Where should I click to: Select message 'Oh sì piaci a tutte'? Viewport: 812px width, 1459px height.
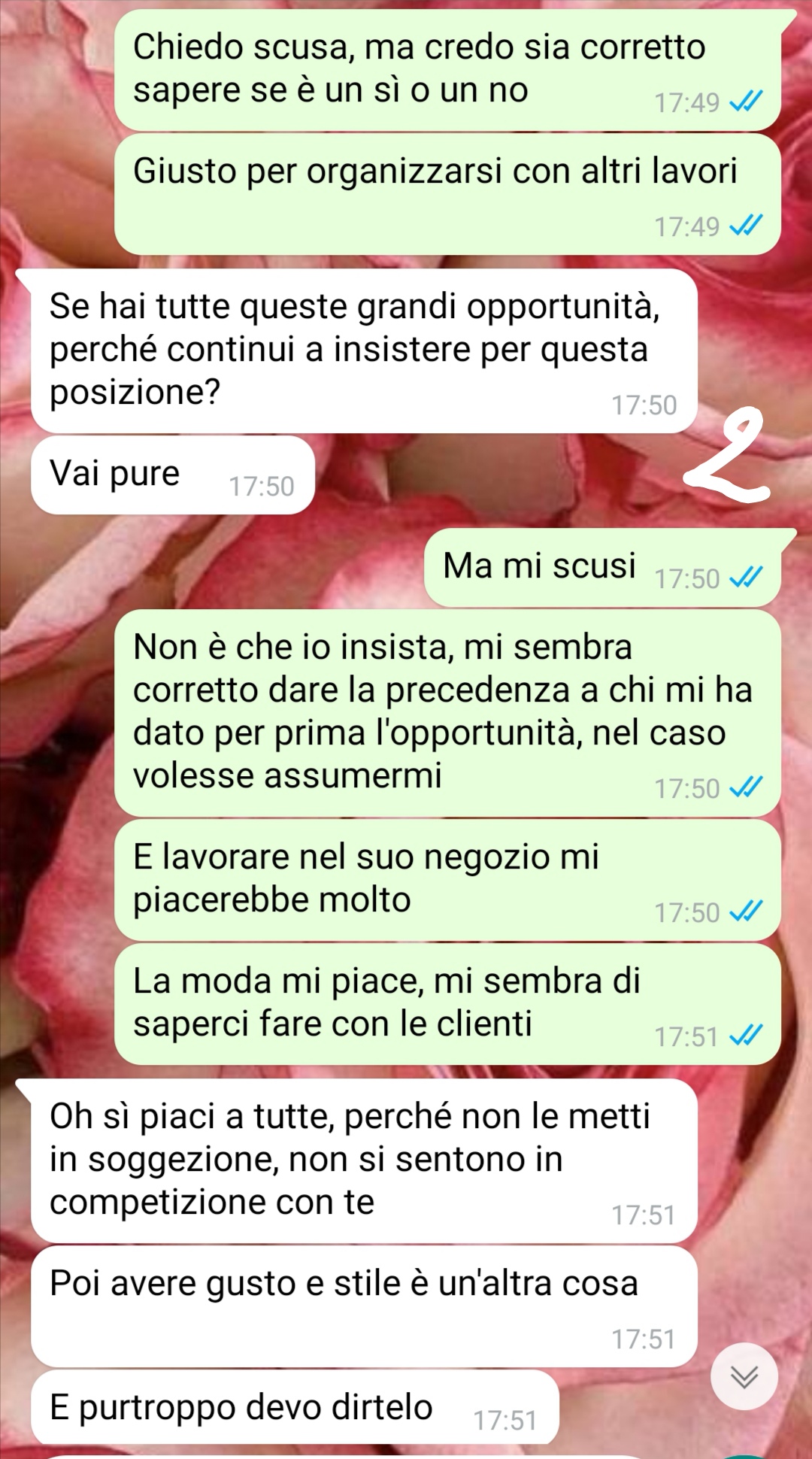tap(364, 1161)
